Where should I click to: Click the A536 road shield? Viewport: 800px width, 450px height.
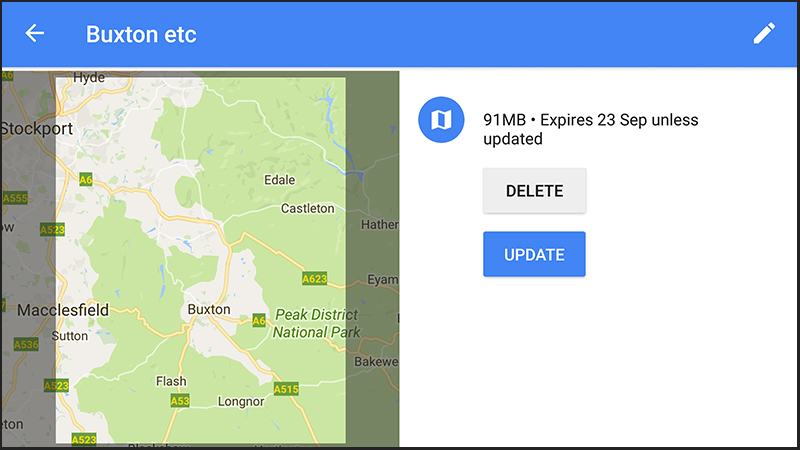(26, 344)
